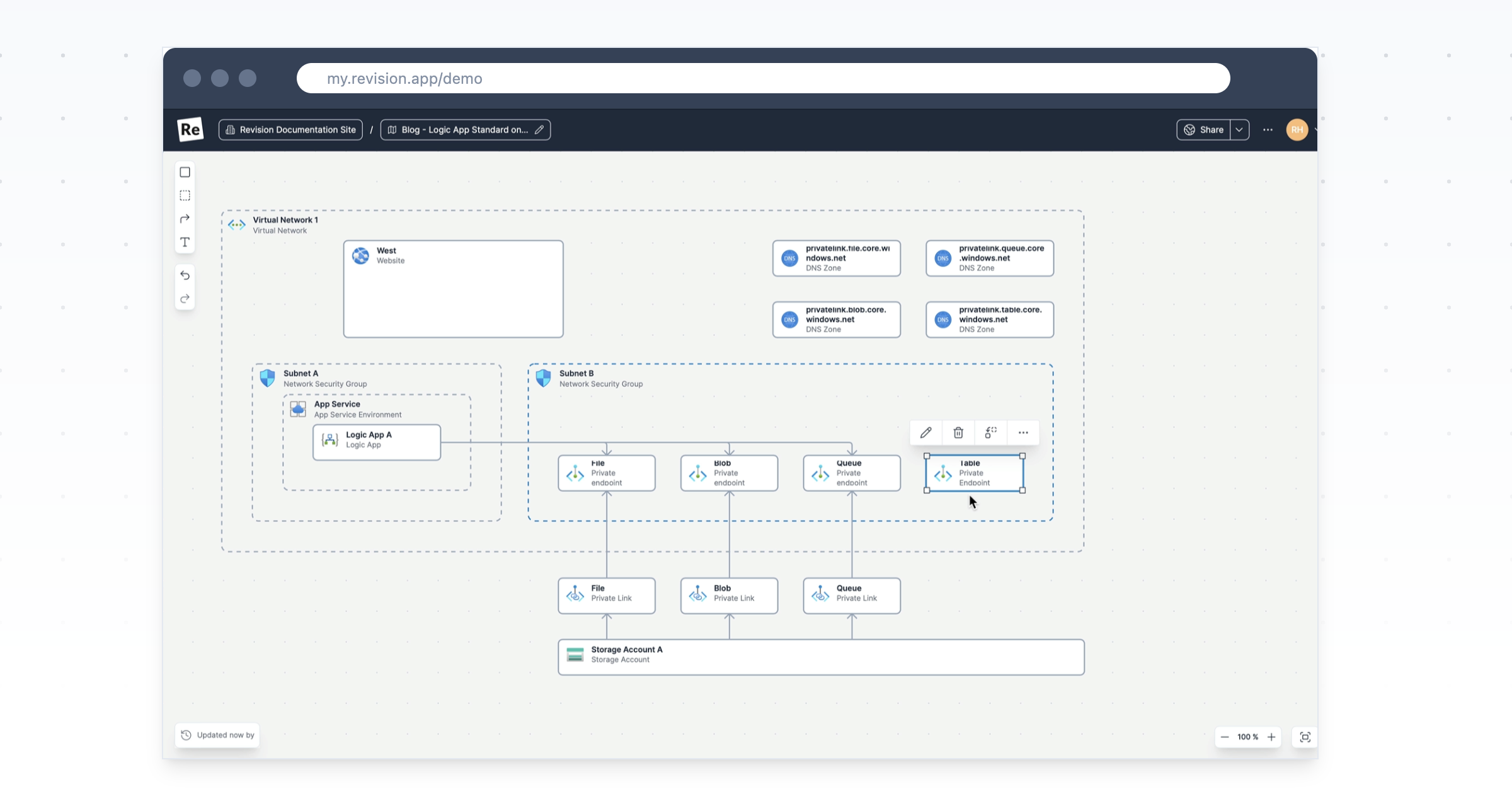The height and width of the screenshot is (794, 1512).
Task: Select the arrow connector tool
Action: click(185, 219)
